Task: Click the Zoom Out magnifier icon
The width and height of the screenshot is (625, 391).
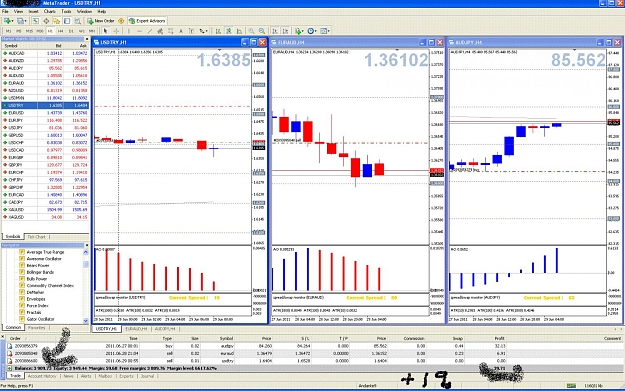Action: tap(262, 31)
